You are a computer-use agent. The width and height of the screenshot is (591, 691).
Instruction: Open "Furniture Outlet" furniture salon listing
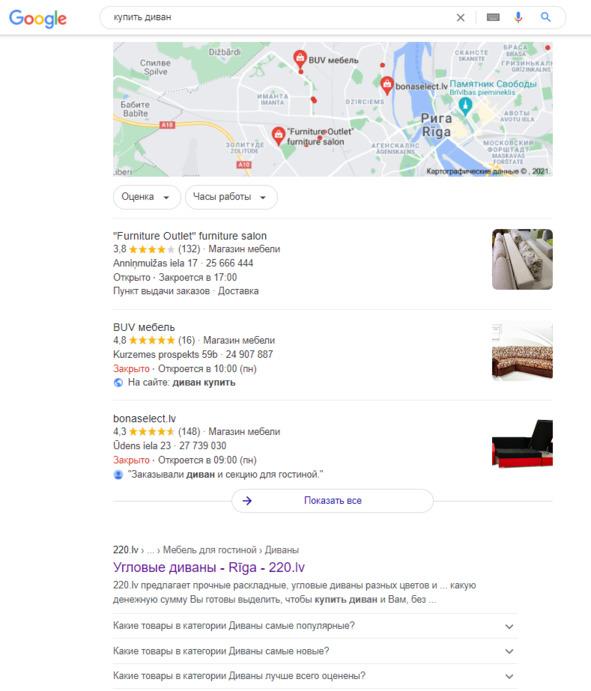[190, 236]
